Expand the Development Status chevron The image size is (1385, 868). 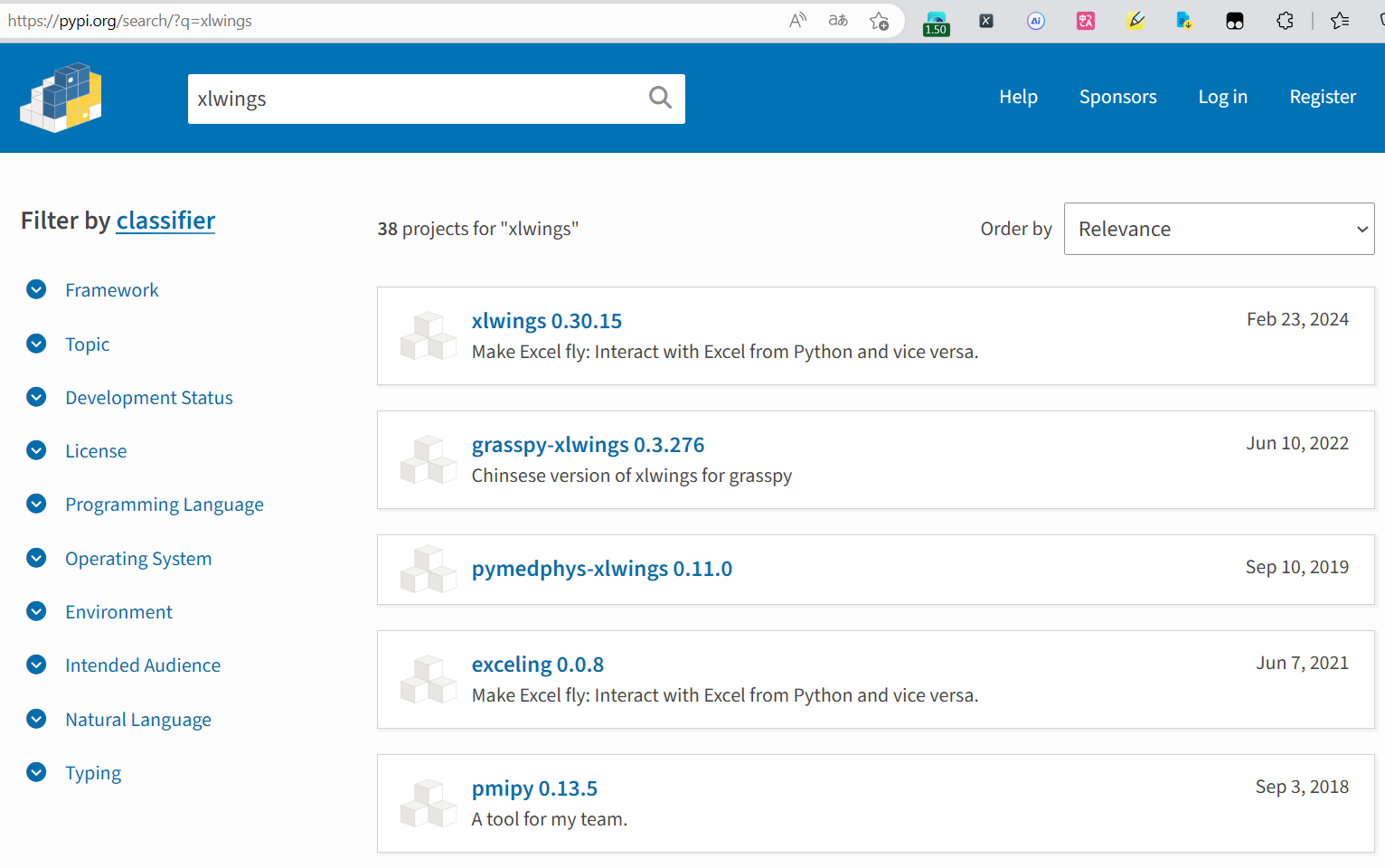point(36,397)
